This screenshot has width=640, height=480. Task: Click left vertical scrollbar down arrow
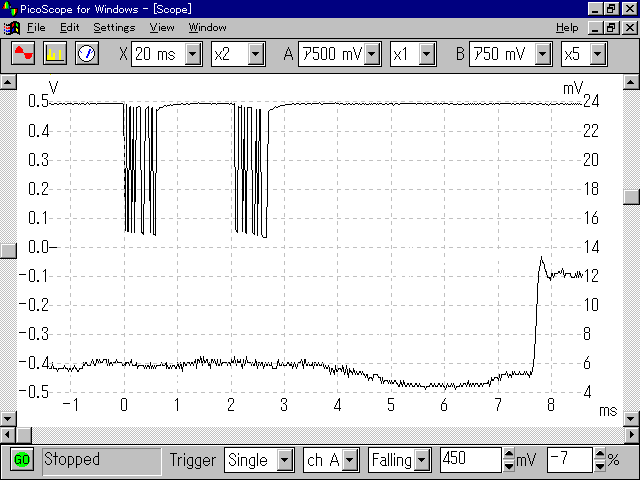(x=8, y=418)
